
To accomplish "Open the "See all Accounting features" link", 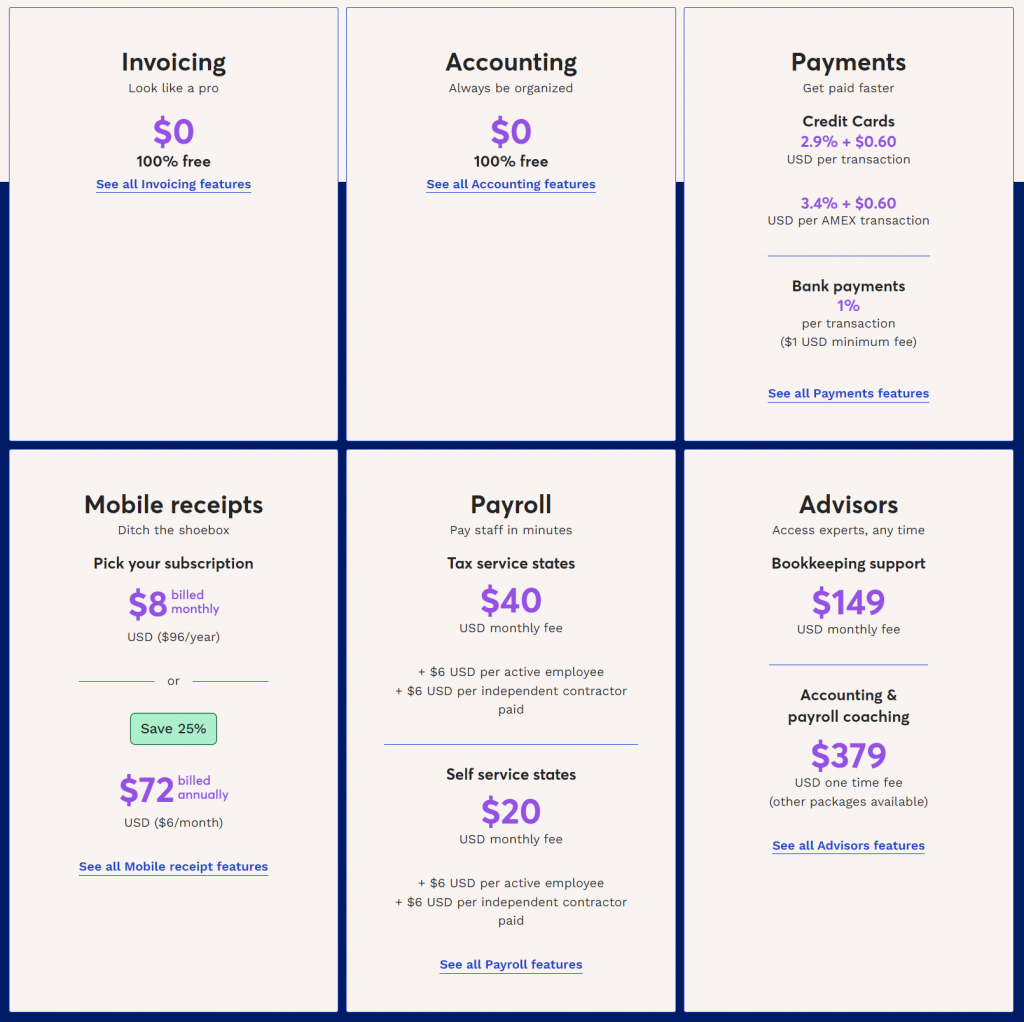I will coord(510,184).
